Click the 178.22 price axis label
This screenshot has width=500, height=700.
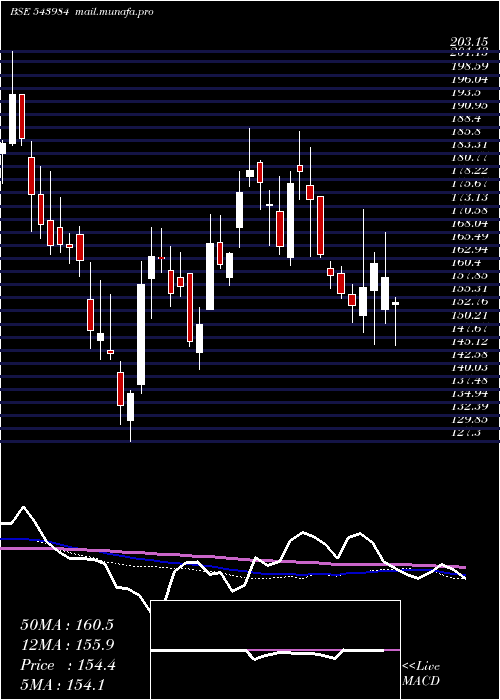pos(469,171)
